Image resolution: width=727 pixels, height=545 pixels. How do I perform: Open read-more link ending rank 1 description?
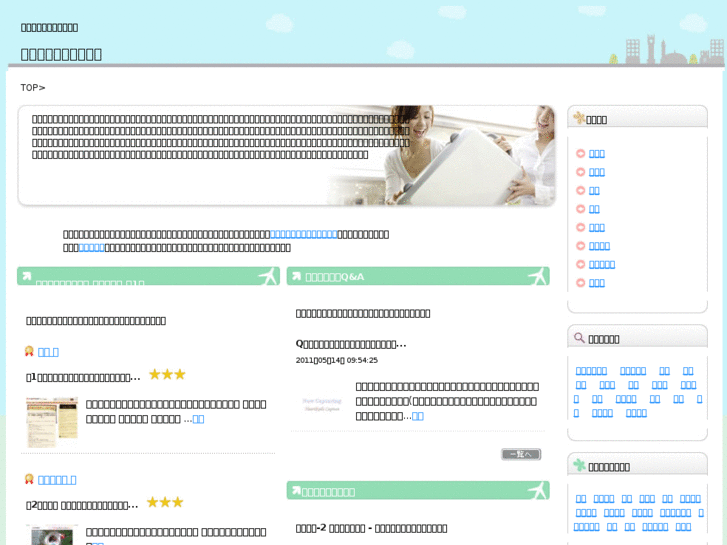198,419
